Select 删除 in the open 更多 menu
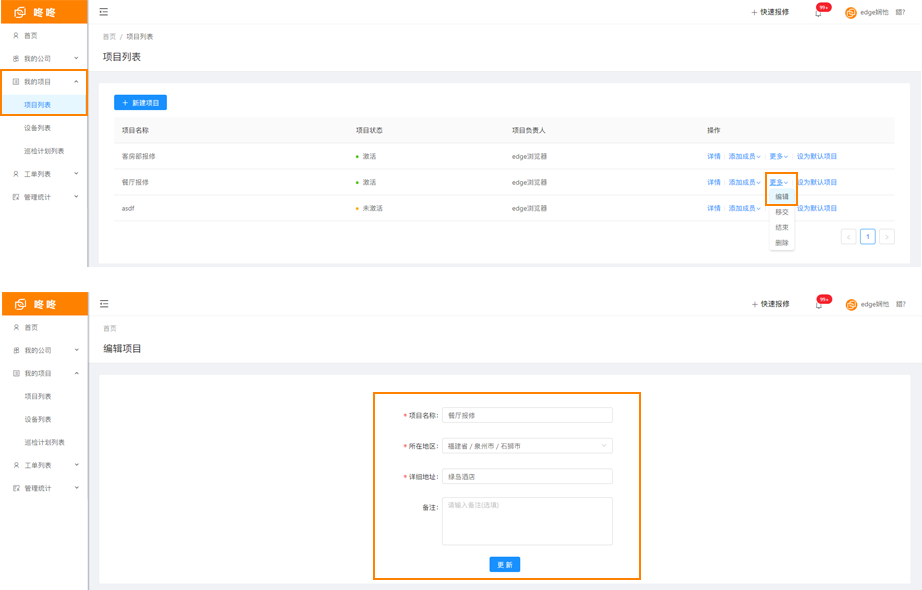The image size is (922, 590). pyautogui.click(x=781, y=242)
